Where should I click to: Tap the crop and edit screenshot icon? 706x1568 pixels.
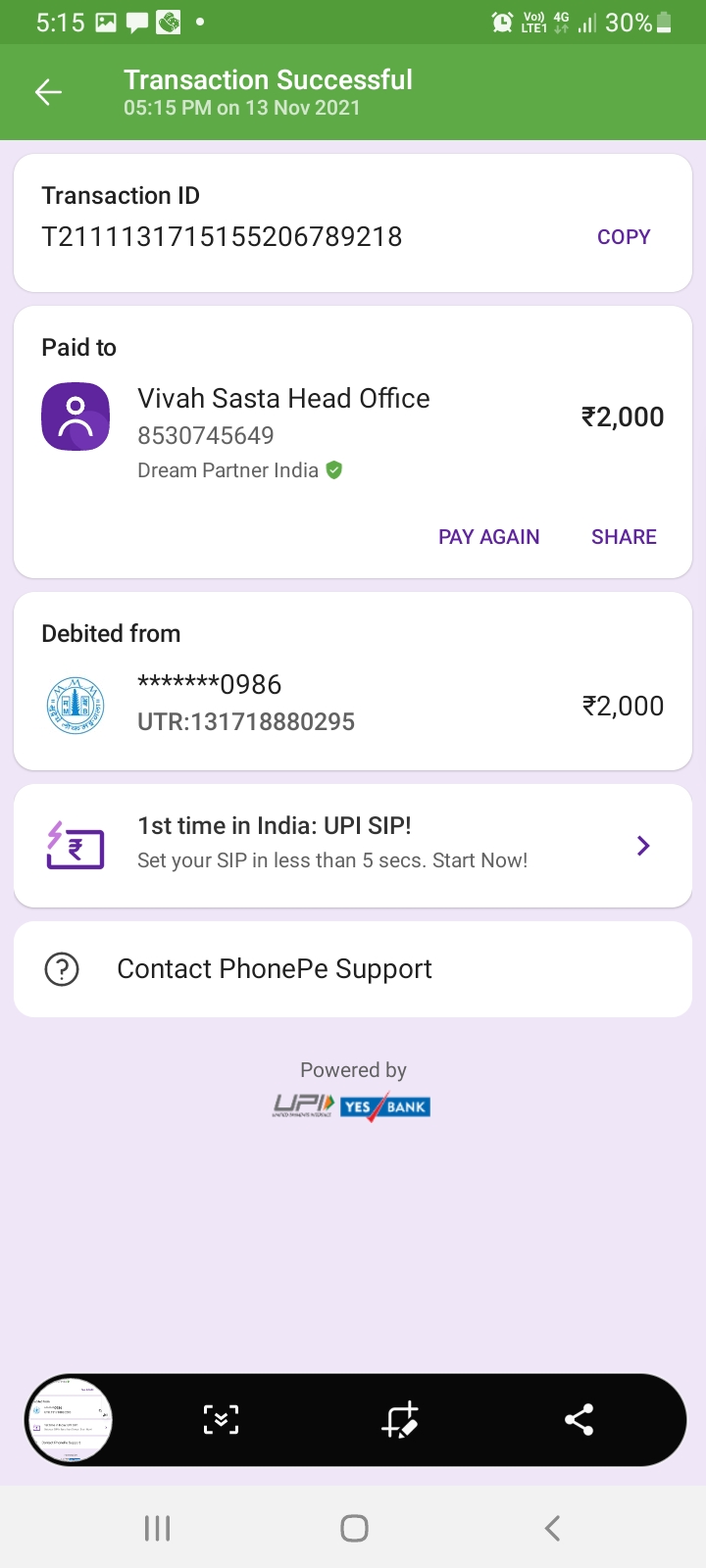coord(400,1420)
